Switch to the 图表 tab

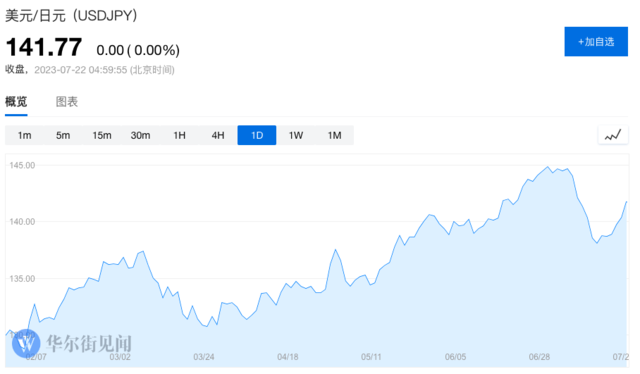click(67, 102)
